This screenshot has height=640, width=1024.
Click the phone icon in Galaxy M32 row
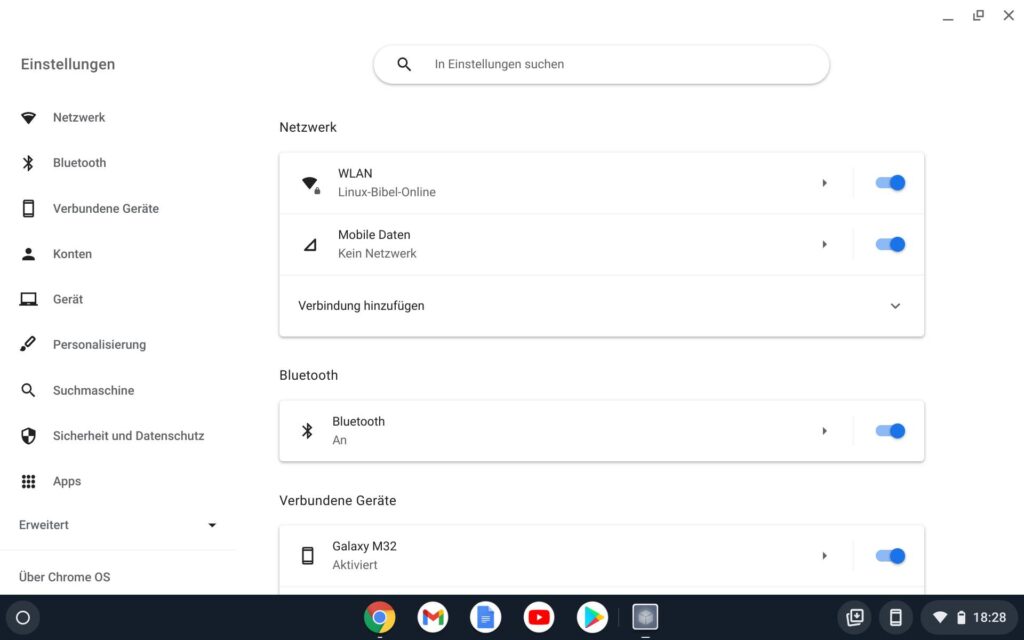(x=308, y=556)
